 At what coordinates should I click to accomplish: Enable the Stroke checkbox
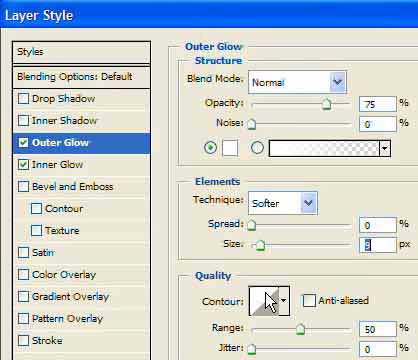click(x=23, y=340)
